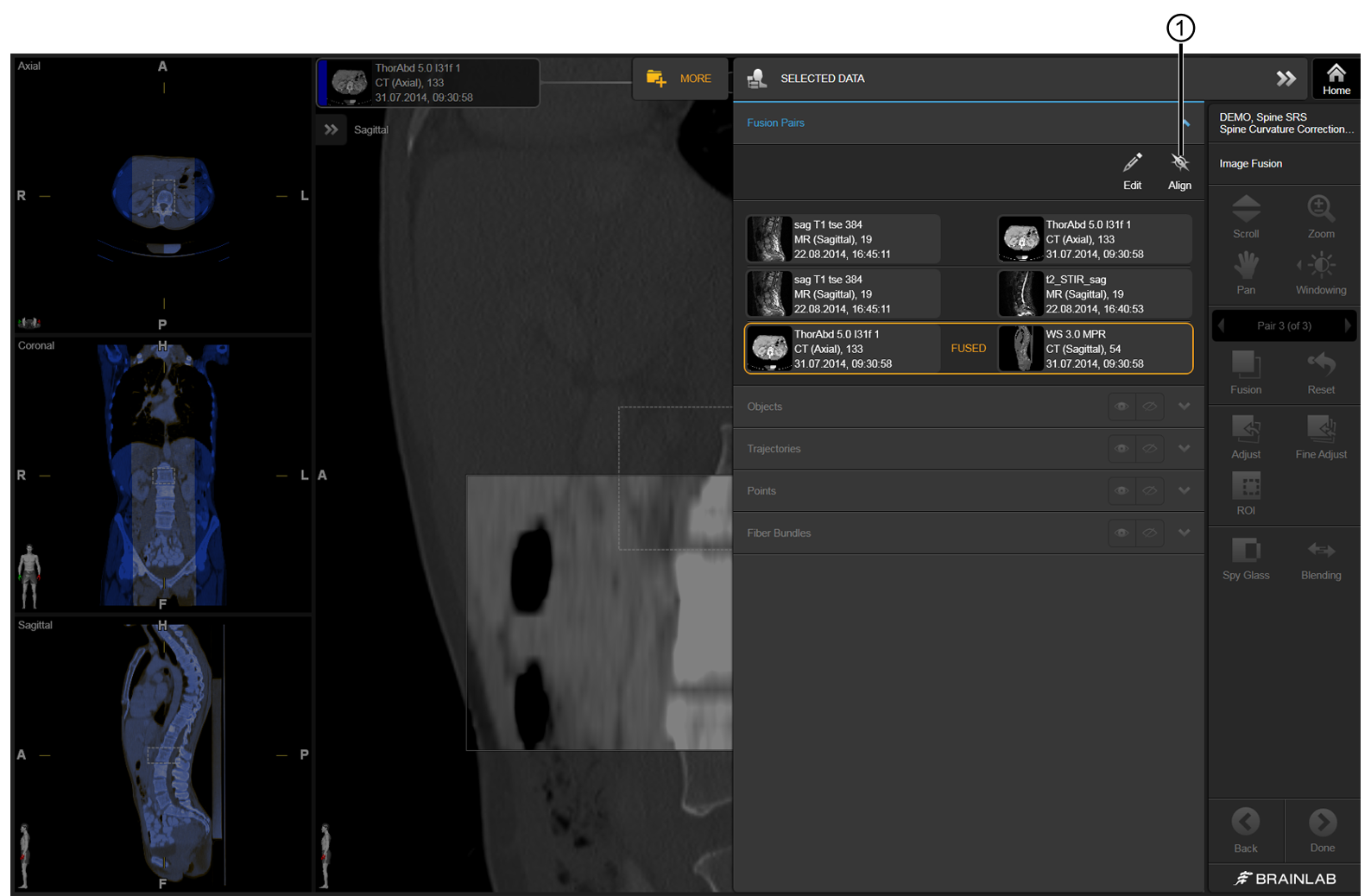Screen dimensions: 1371x896
Task: Hide all Fiber Bundles crossed-eye icon
Action: [x=1150, y=533]
